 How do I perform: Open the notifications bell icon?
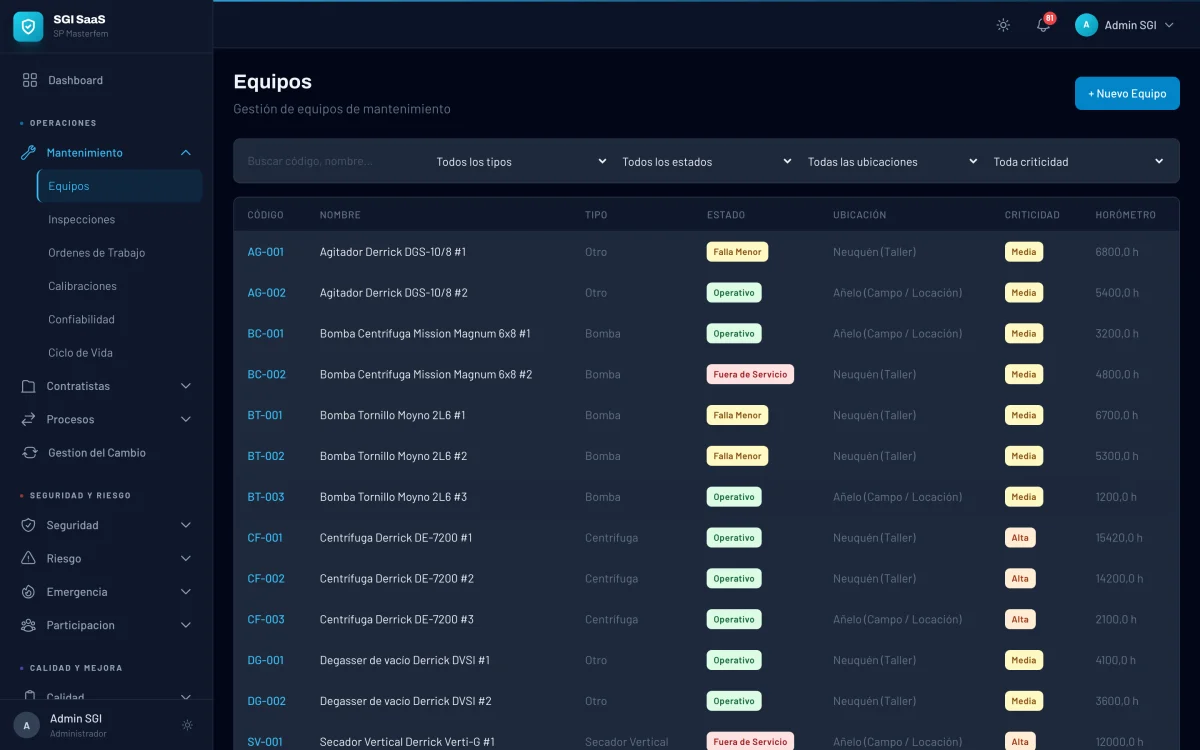tap(1043, 25)
